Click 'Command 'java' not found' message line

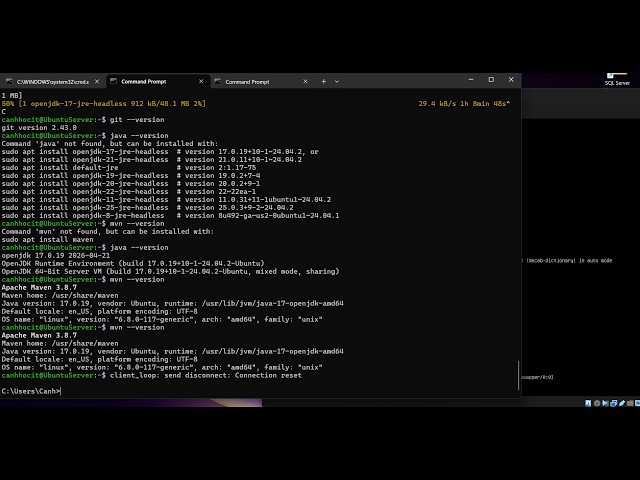(110, 144)
